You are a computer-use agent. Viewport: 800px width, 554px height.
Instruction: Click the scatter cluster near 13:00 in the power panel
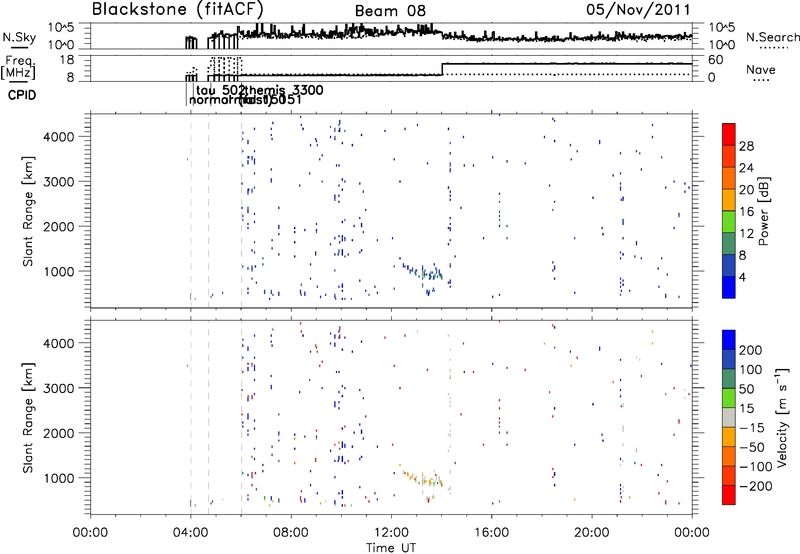(x=423, y=274)
